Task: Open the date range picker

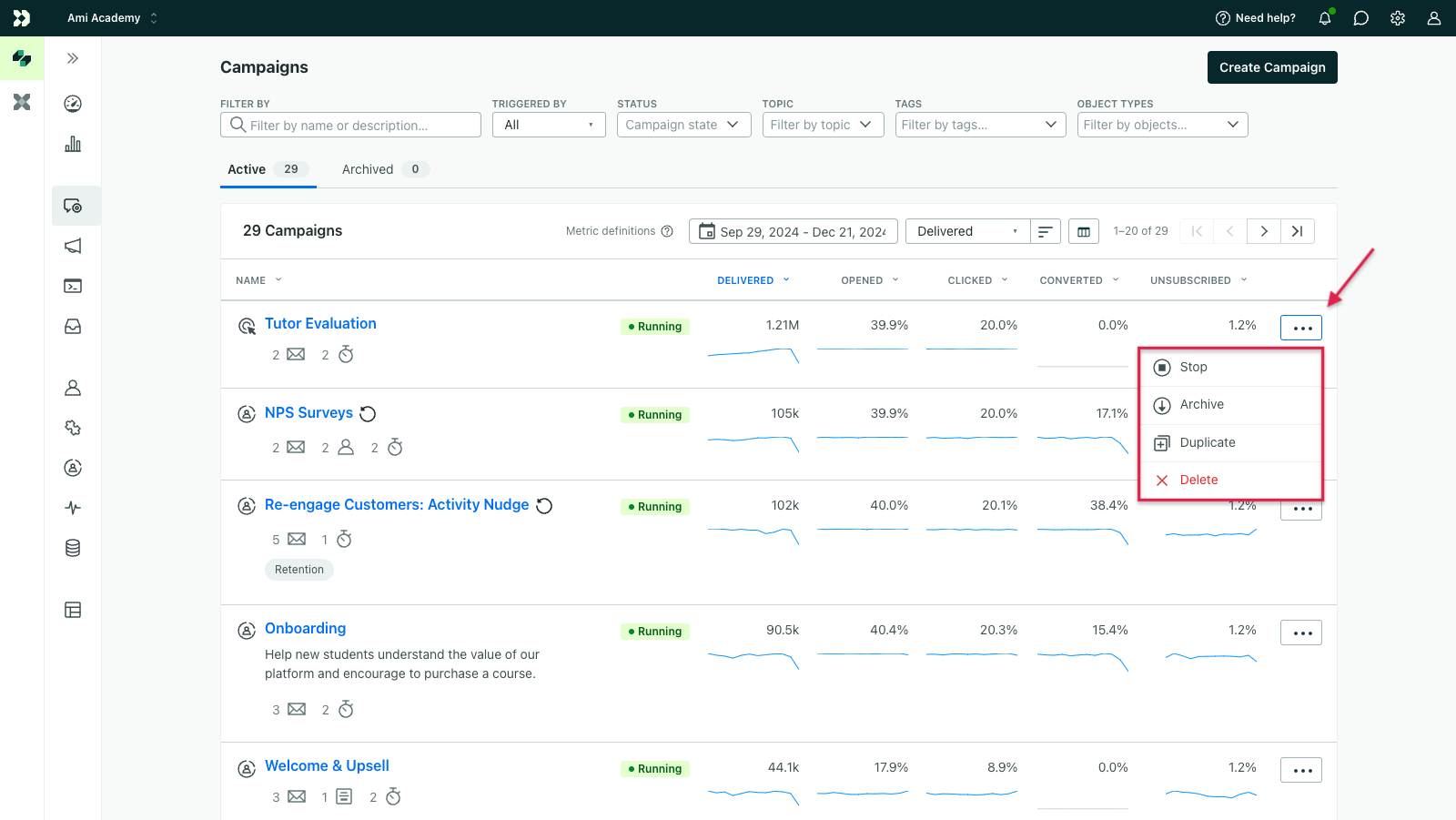Action: pos(793,232)
